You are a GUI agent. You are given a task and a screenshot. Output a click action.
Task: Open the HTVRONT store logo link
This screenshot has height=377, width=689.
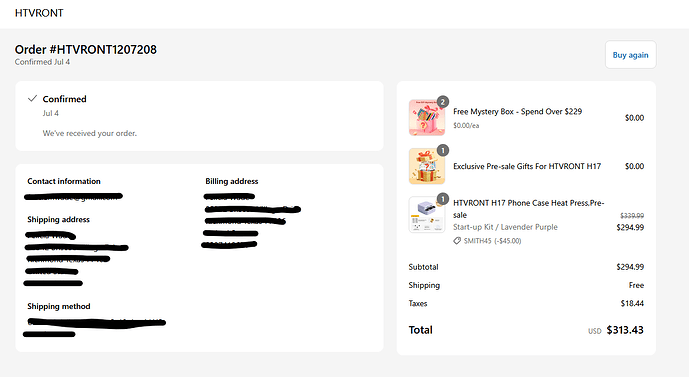[39, 13]
